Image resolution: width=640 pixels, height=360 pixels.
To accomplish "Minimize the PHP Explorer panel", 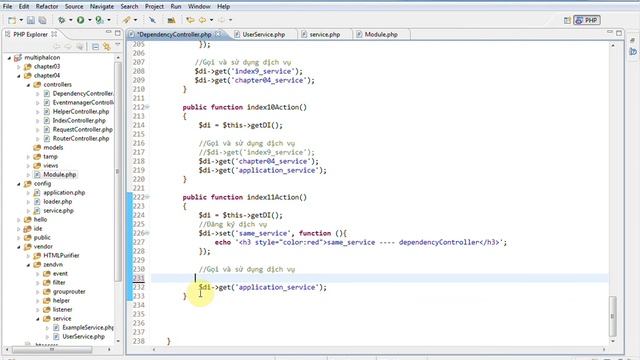I will click(109, 32).
